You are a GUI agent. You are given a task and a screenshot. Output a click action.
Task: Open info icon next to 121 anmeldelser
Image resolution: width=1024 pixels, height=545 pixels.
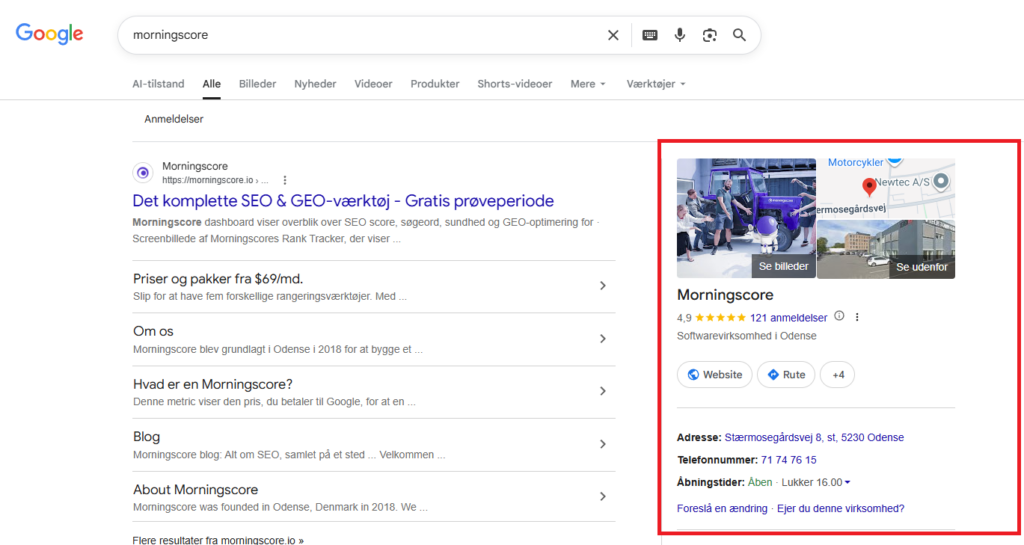839,317
